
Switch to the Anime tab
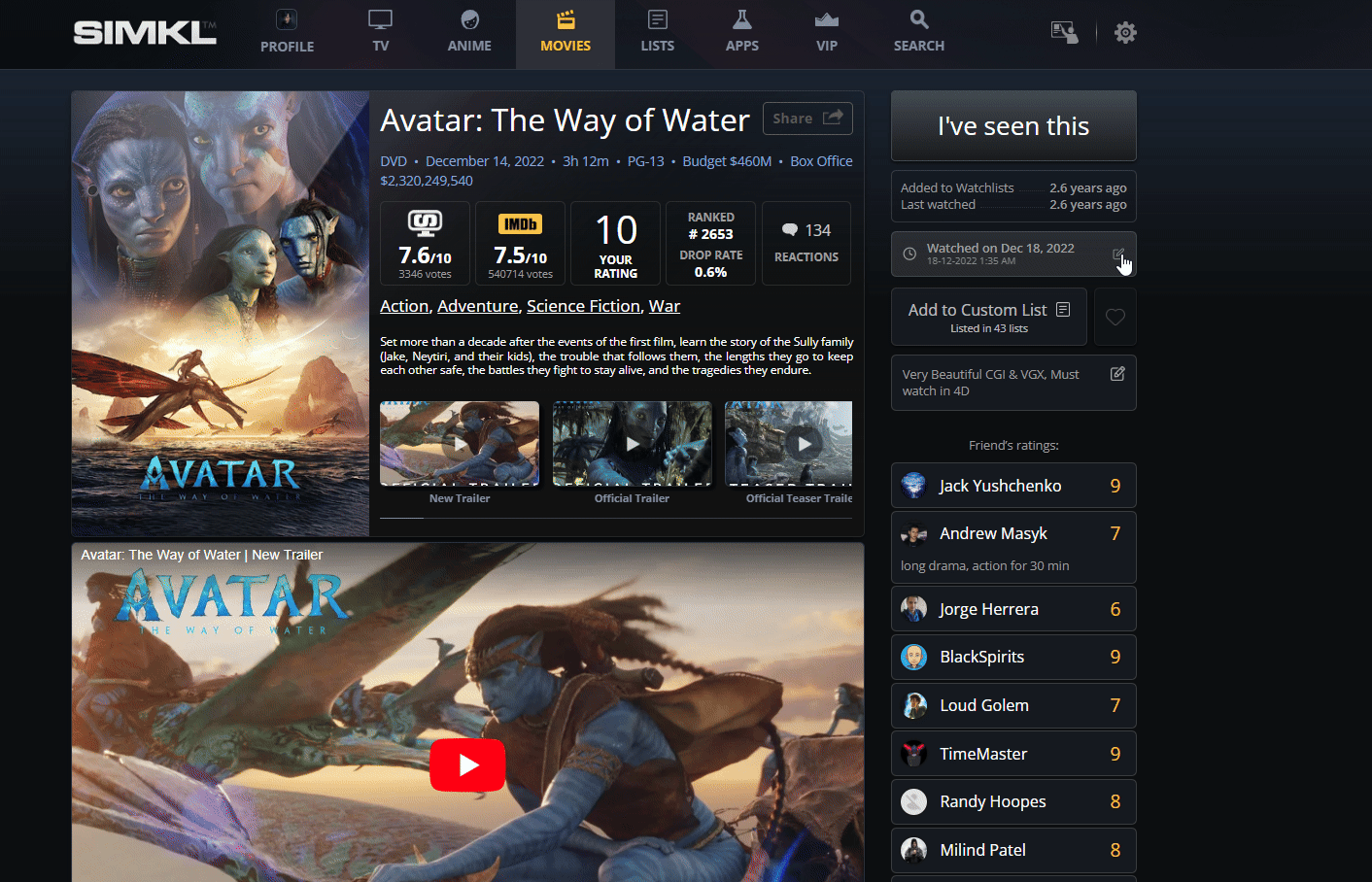coord(469,32)
